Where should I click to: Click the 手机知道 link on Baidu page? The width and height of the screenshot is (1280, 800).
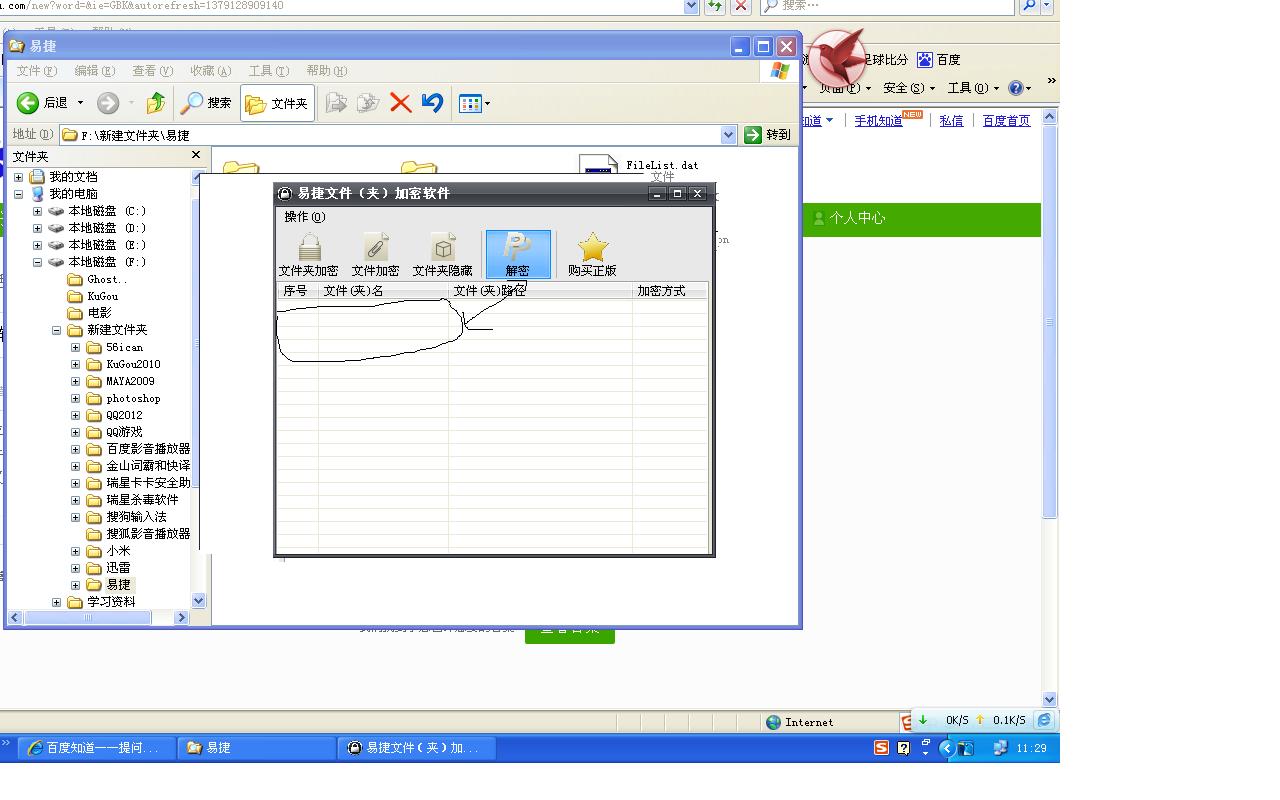coord(878,121)
